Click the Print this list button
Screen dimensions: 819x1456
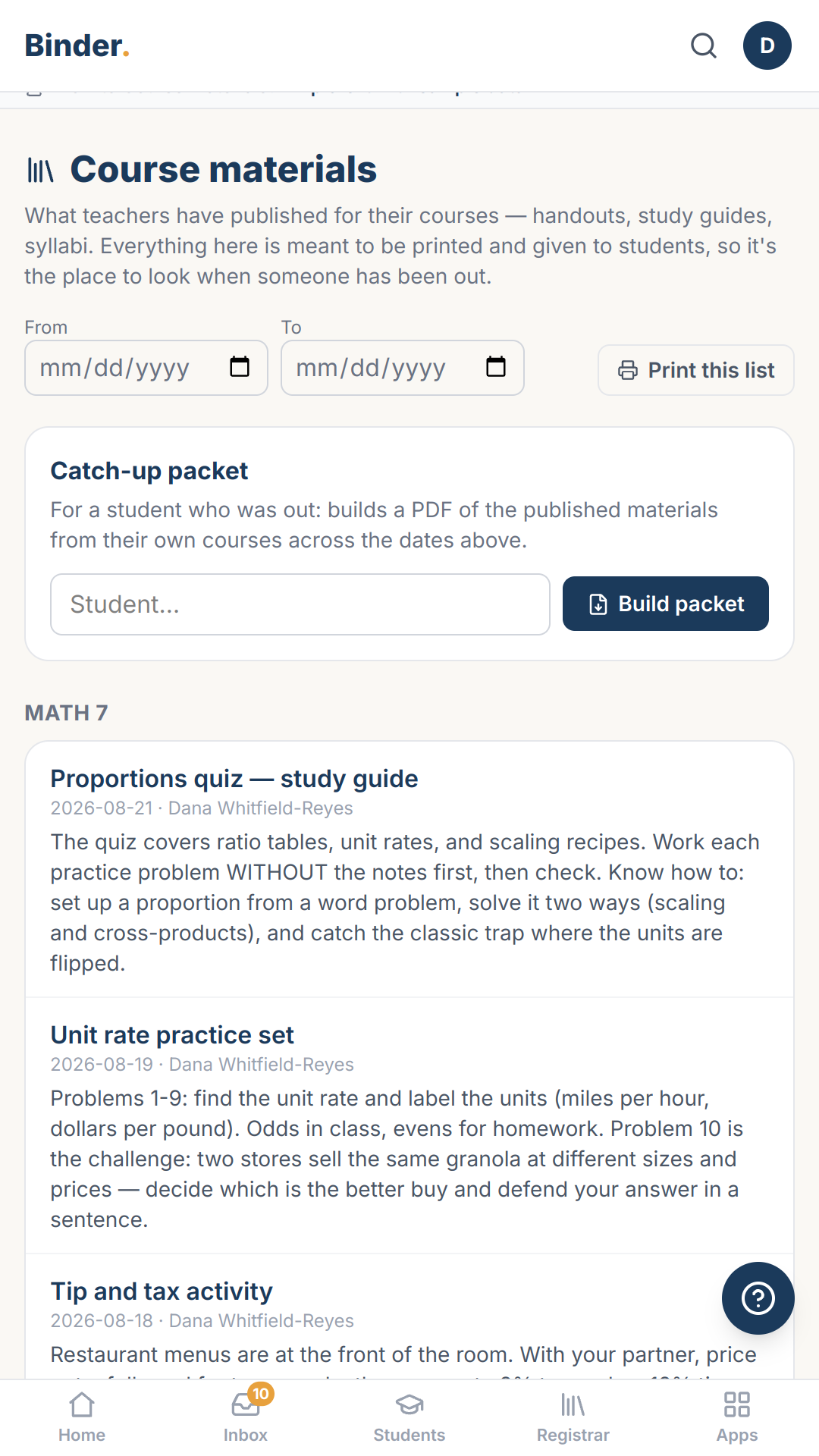(696, 370)
